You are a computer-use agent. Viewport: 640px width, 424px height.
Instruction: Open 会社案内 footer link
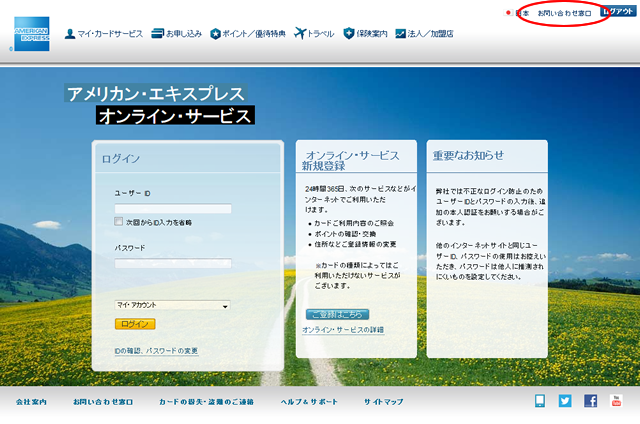31,402
